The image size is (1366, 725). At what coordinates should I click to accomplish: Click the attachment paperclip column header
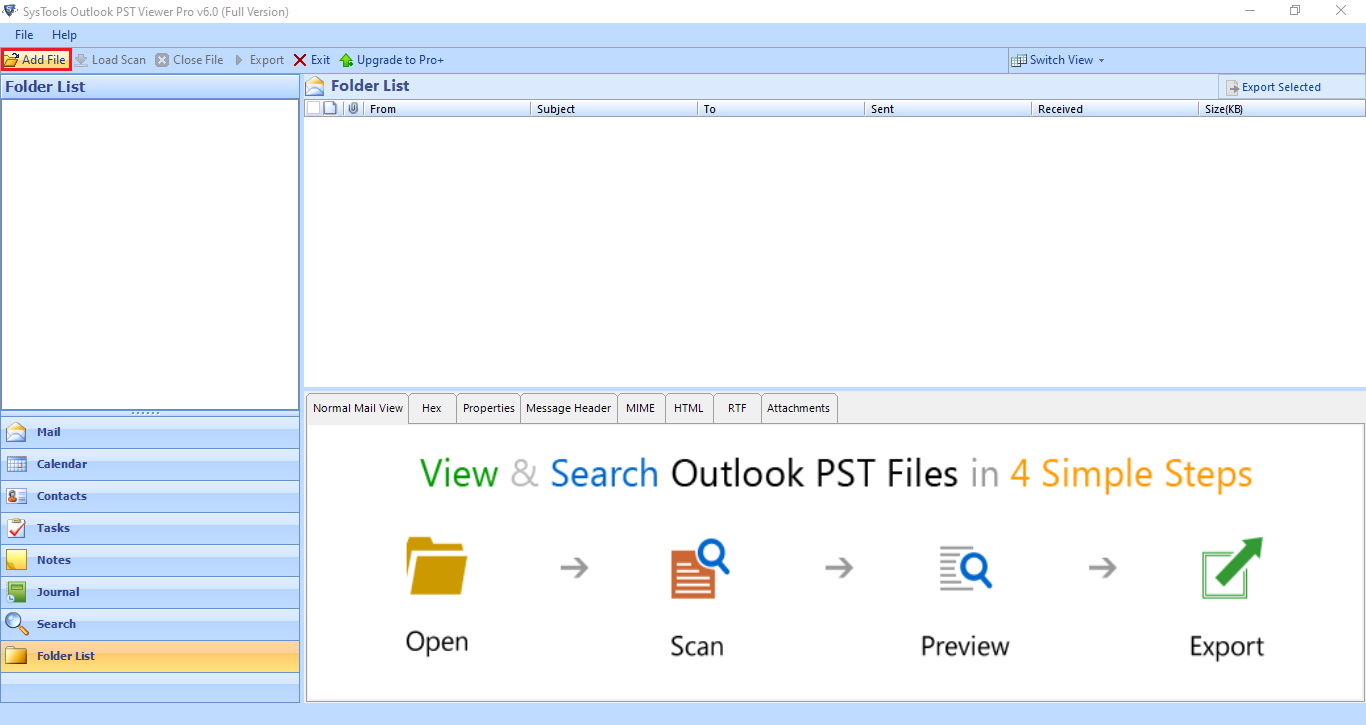[x=353, y=108]
